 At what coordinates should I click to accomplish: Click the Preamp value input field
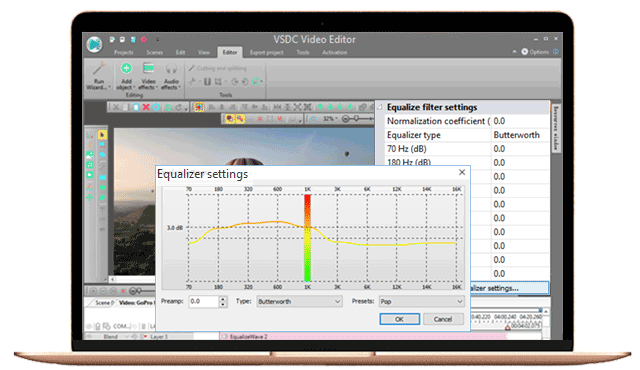(x=204, y=301)
